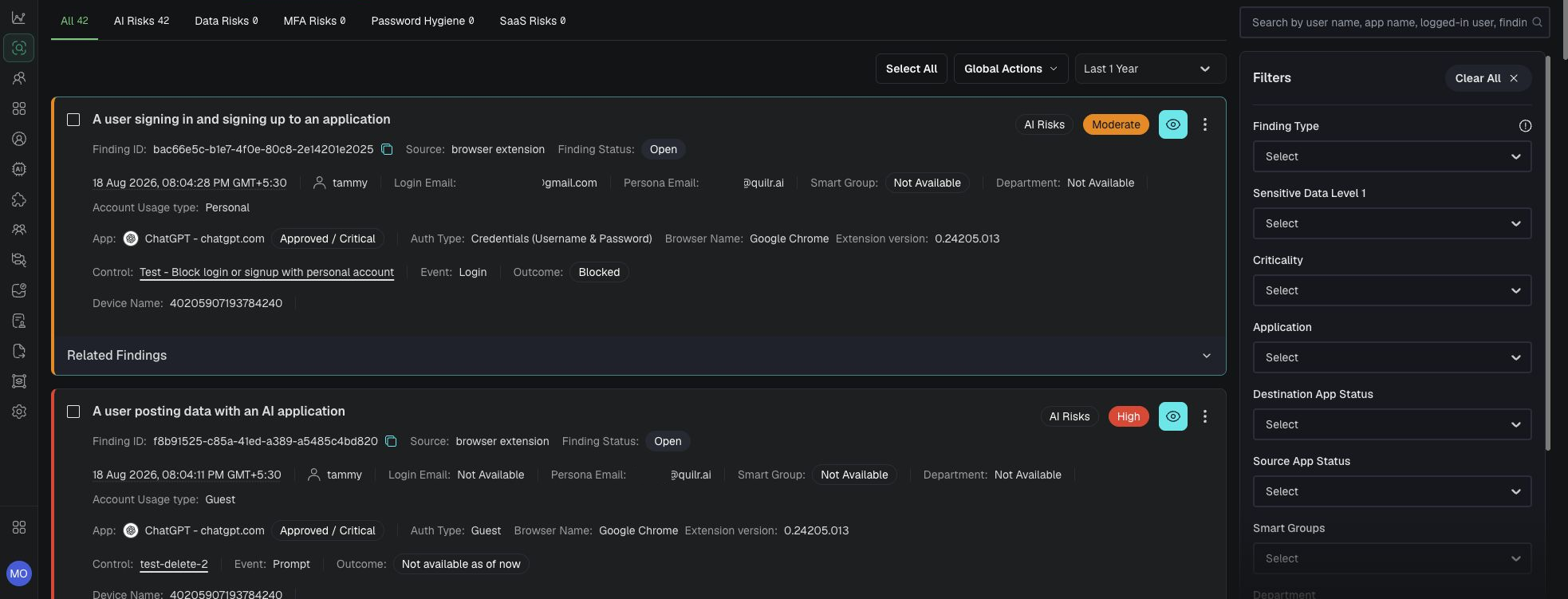Tick checkbox for user posting data finding
This screenshot has width=1568, height=599.
click(73, 412)
